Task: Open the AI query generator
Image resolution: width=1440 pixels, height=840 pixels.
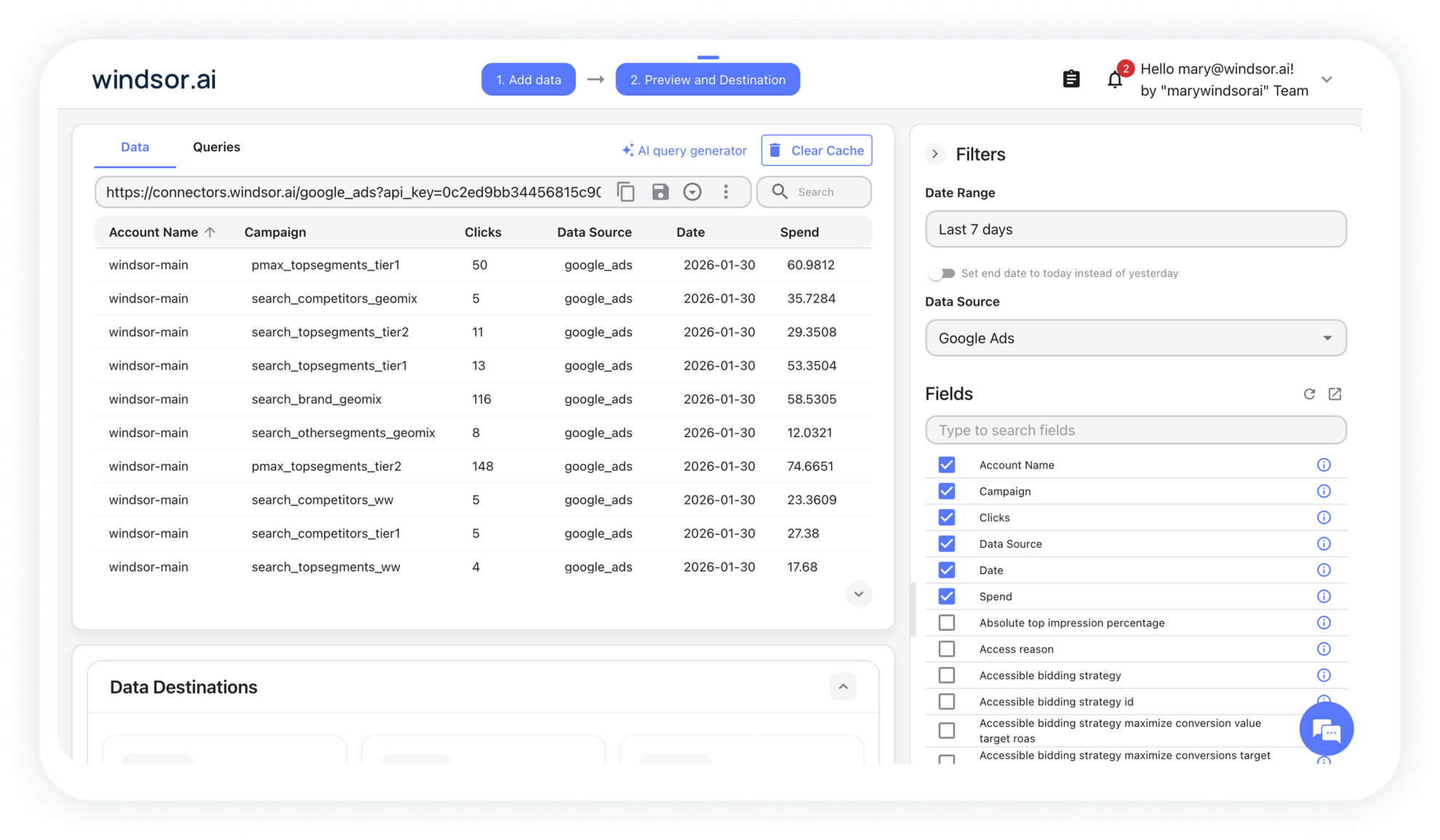Action: (684, 151)
